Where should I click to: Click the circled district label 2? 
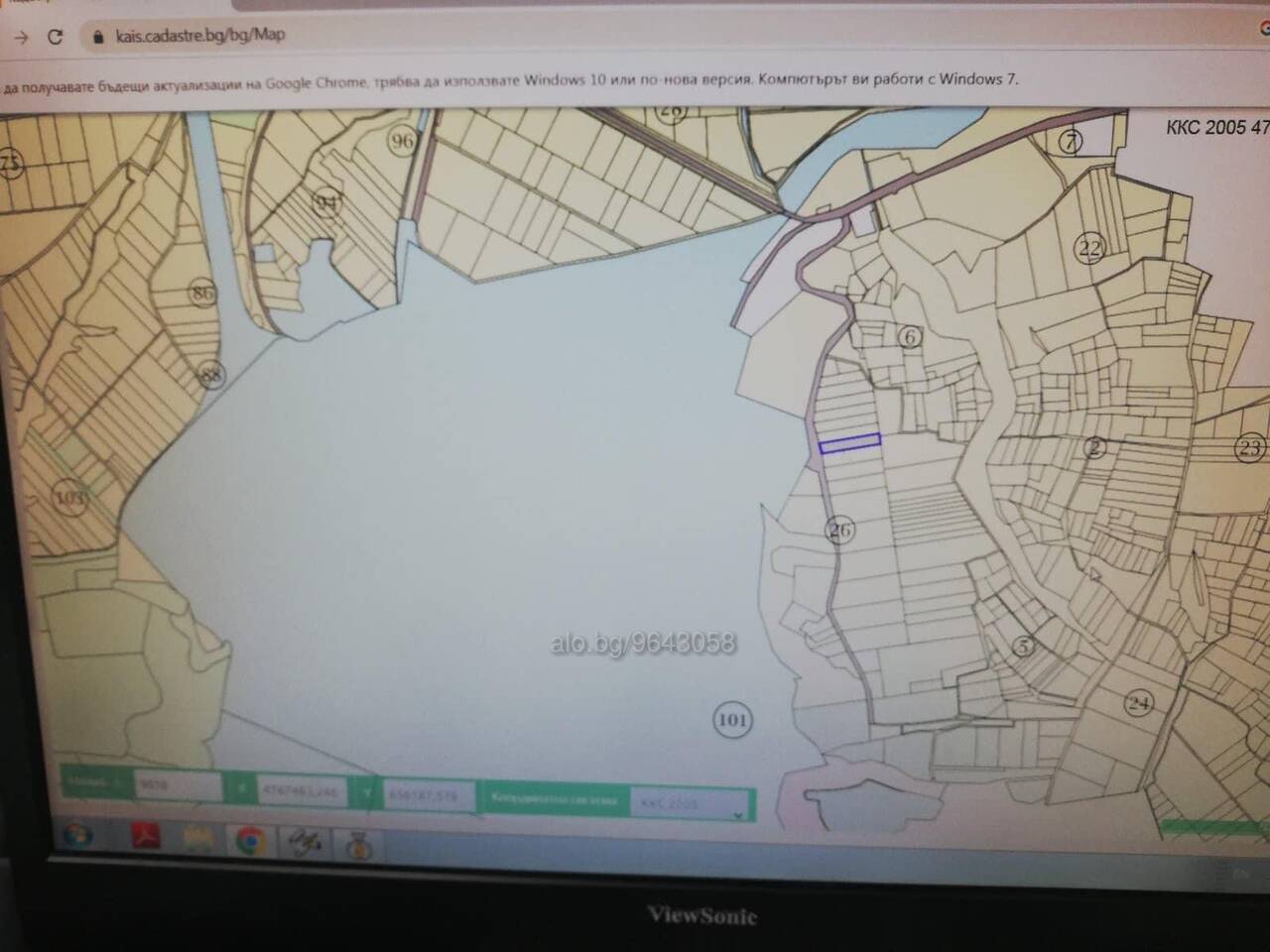1094,447
